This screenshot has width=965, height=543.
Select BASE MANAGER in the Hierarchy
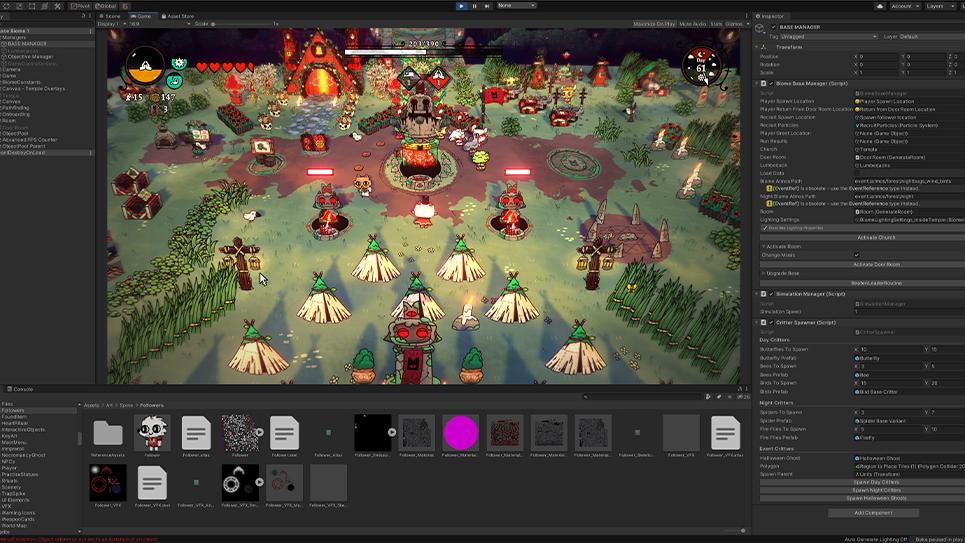47,44
